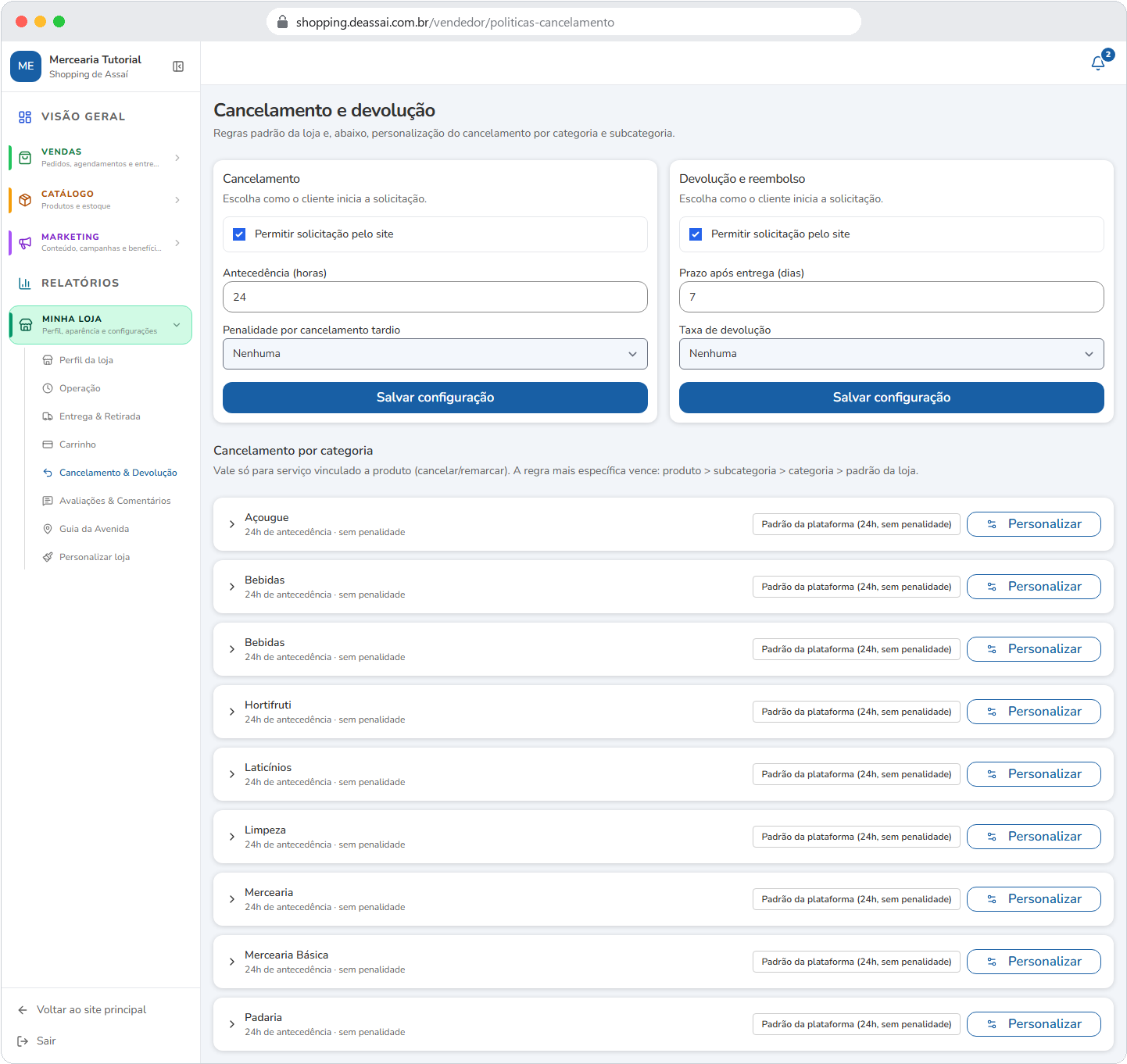Click the comment icon beside Avaliações & Comentários
The image size is (1127, 1064).
pos(48,501)
